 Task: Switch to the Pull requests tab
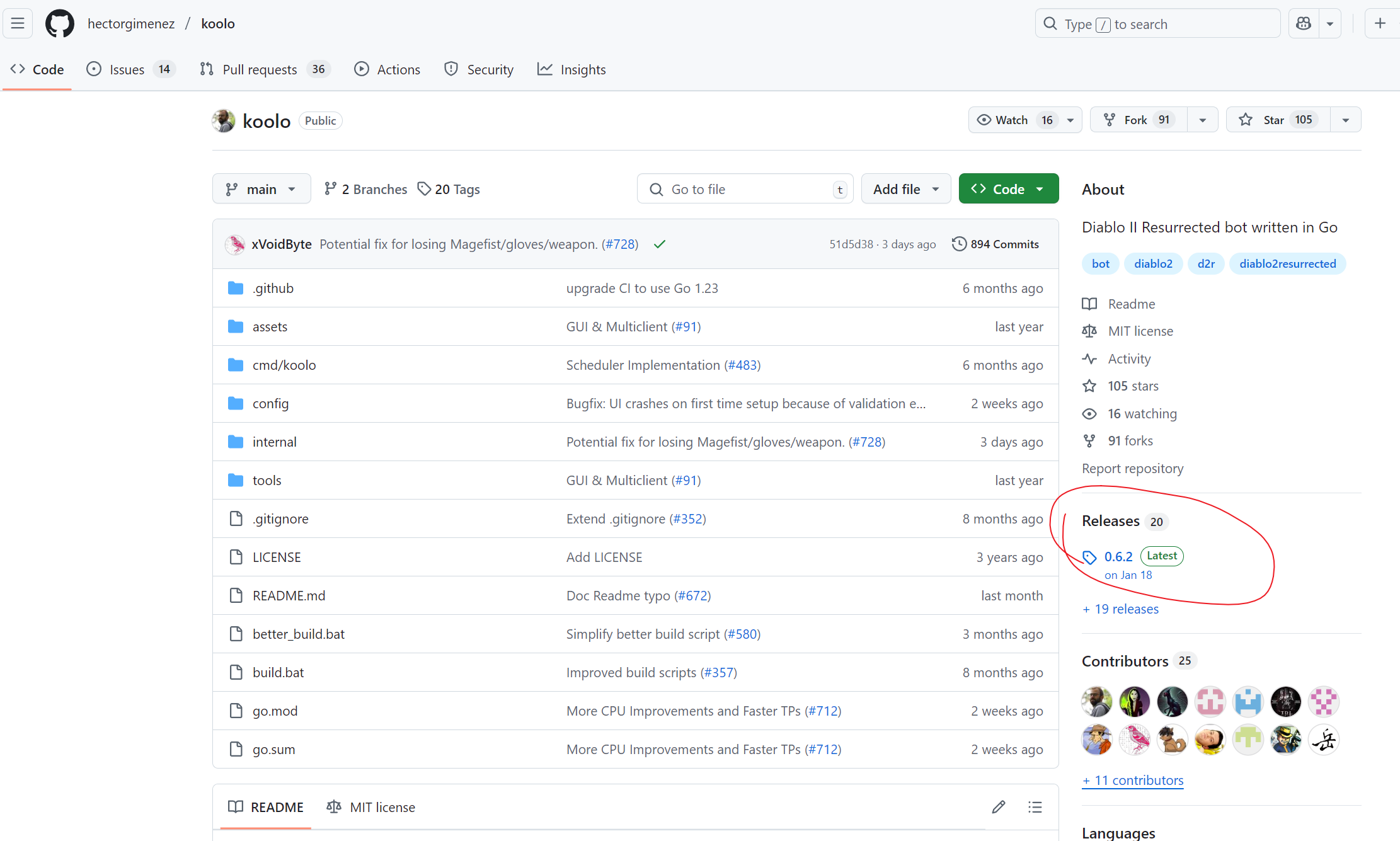[259, 69]
